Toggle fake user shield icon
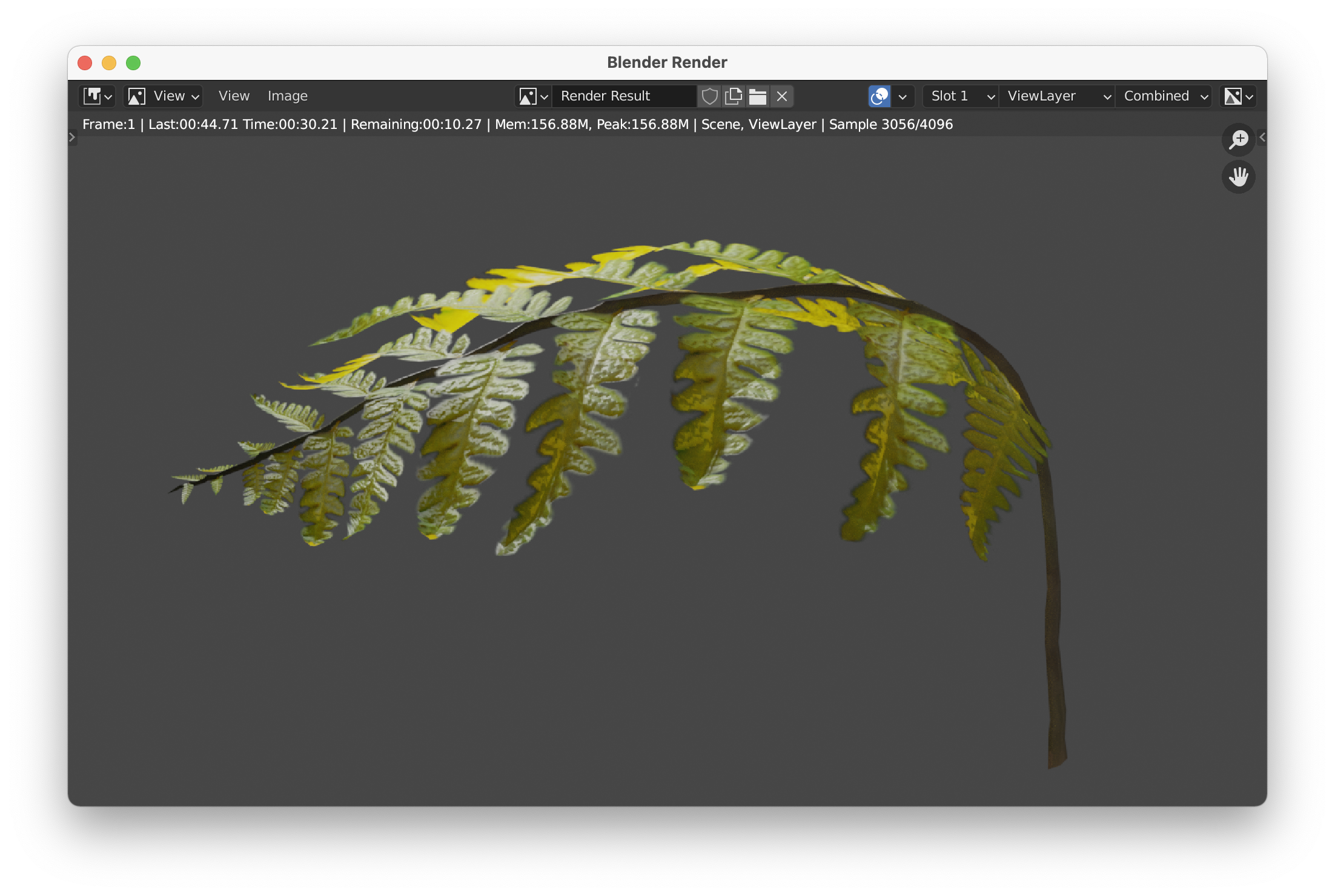 (x=709, y=96)
